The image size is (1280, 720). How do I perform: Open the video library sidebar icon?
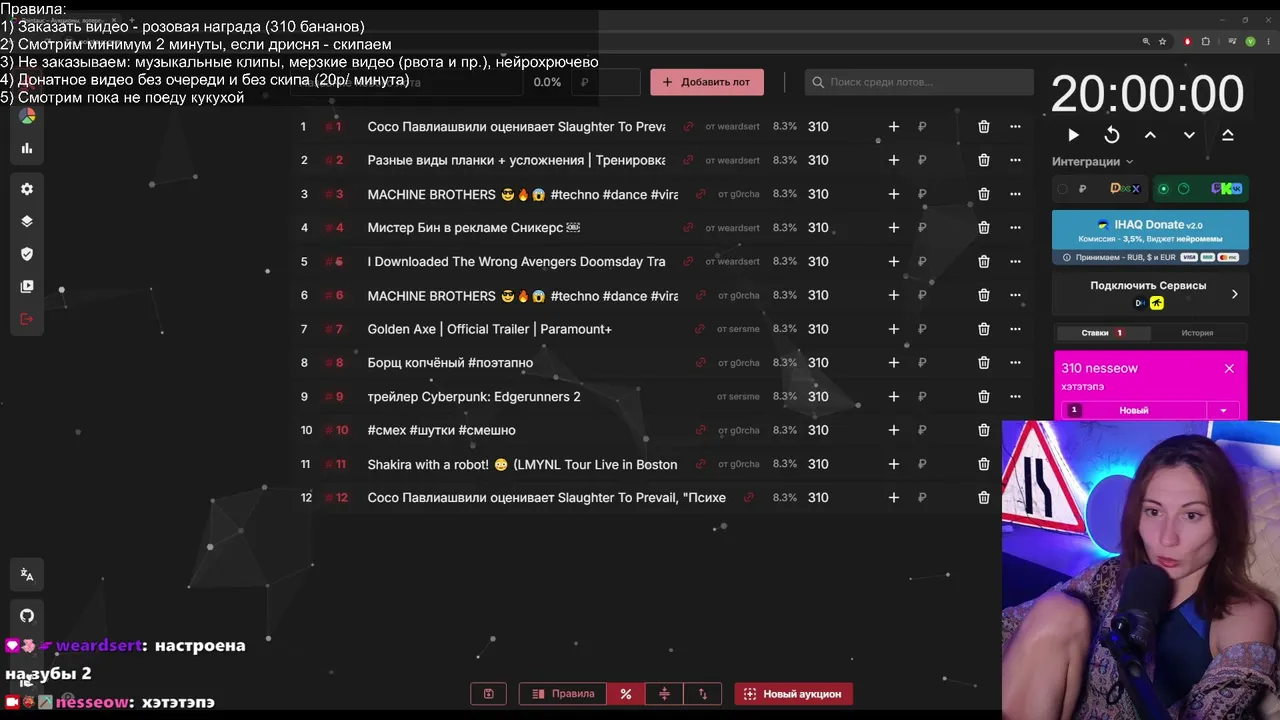[27, 286]
